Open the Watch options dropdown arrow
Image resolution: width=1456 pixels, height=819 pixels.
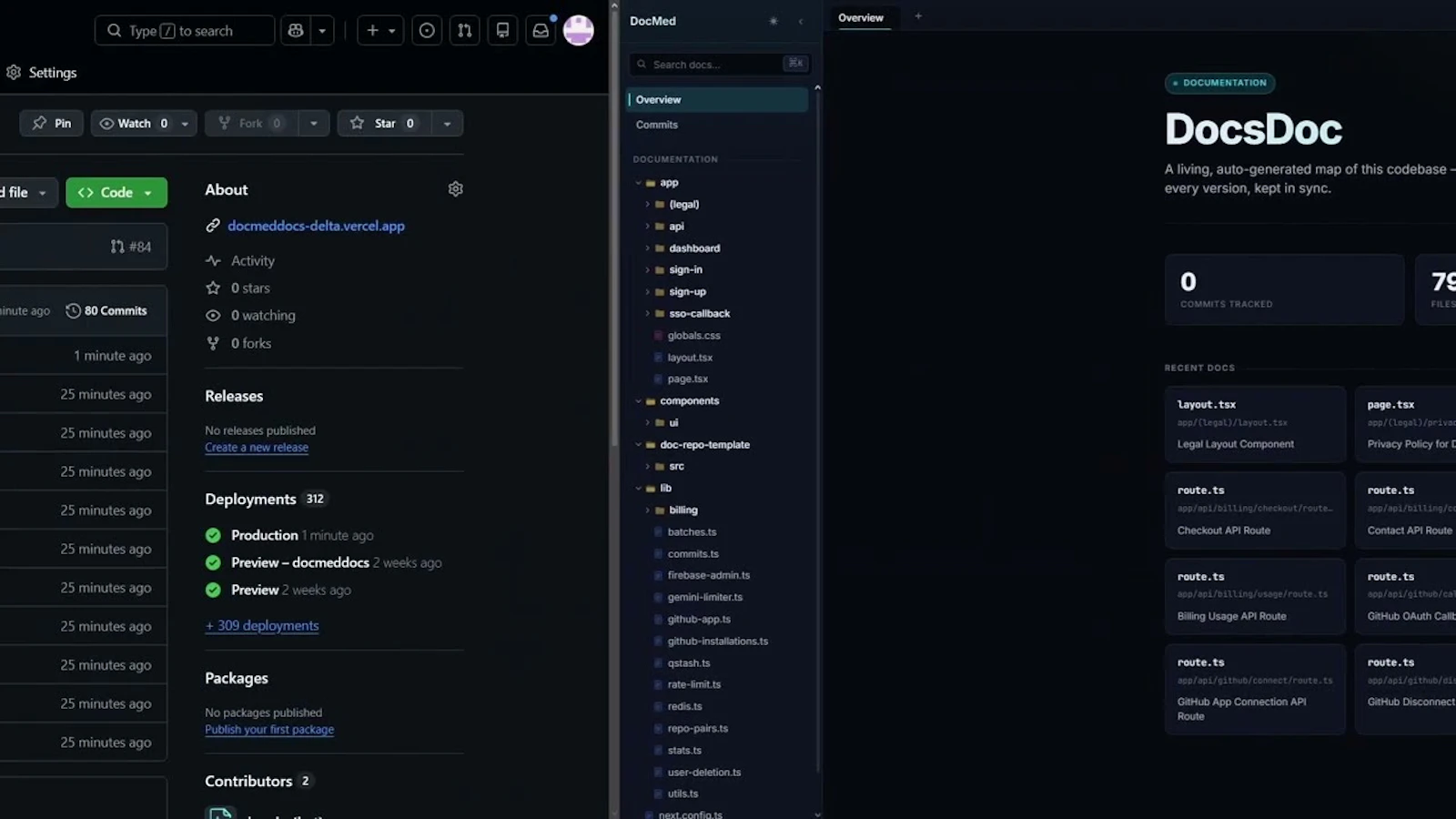coord(186,124)
